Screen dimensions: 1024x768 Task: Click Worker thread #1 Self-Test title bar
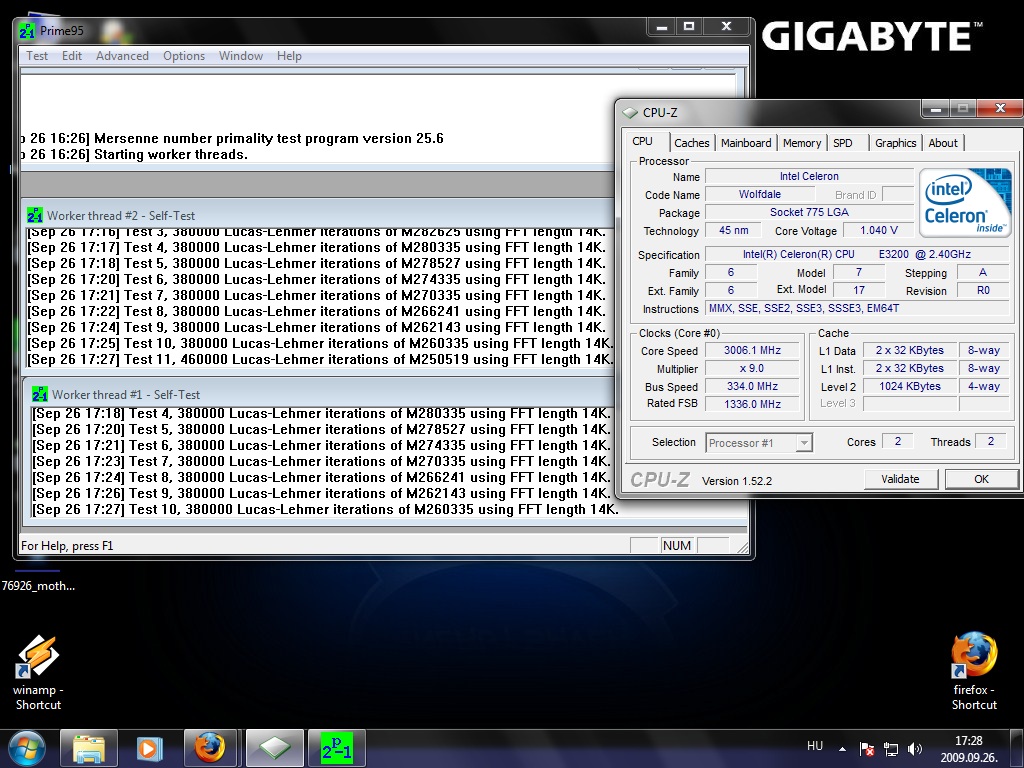321,394
